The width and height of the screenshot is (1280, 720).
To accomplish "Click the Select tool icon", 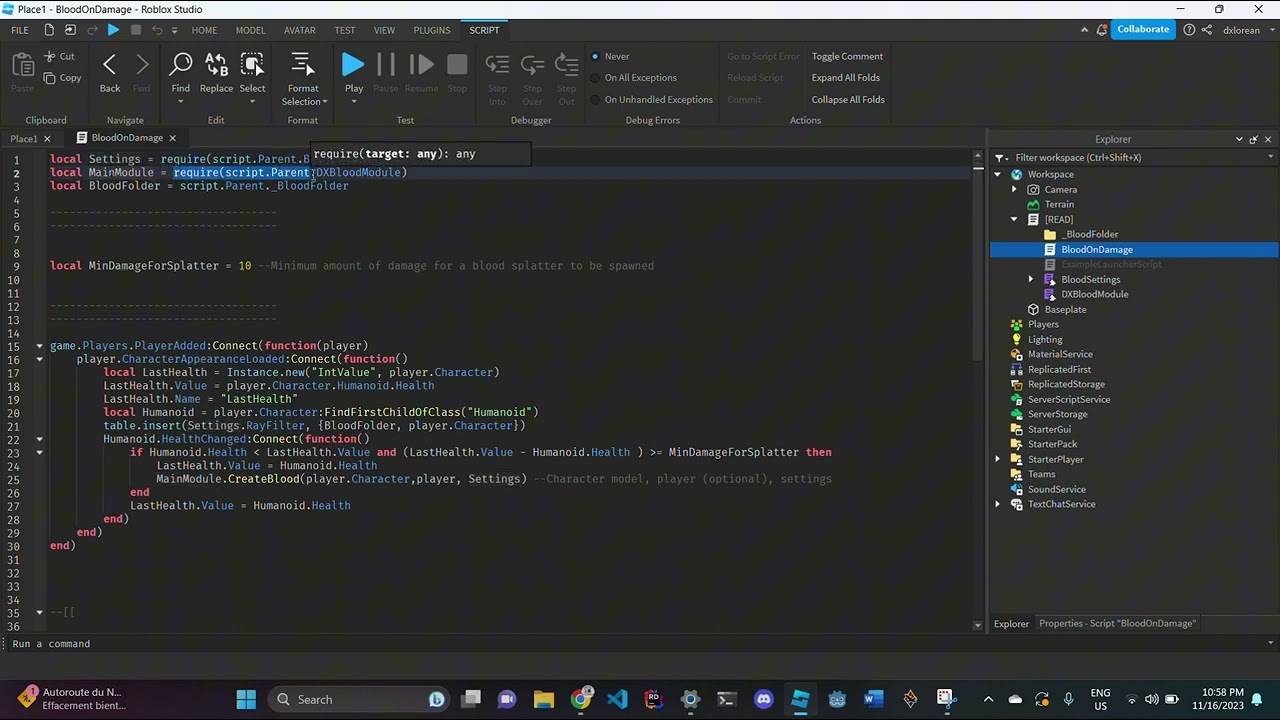I will pos(252,66).
